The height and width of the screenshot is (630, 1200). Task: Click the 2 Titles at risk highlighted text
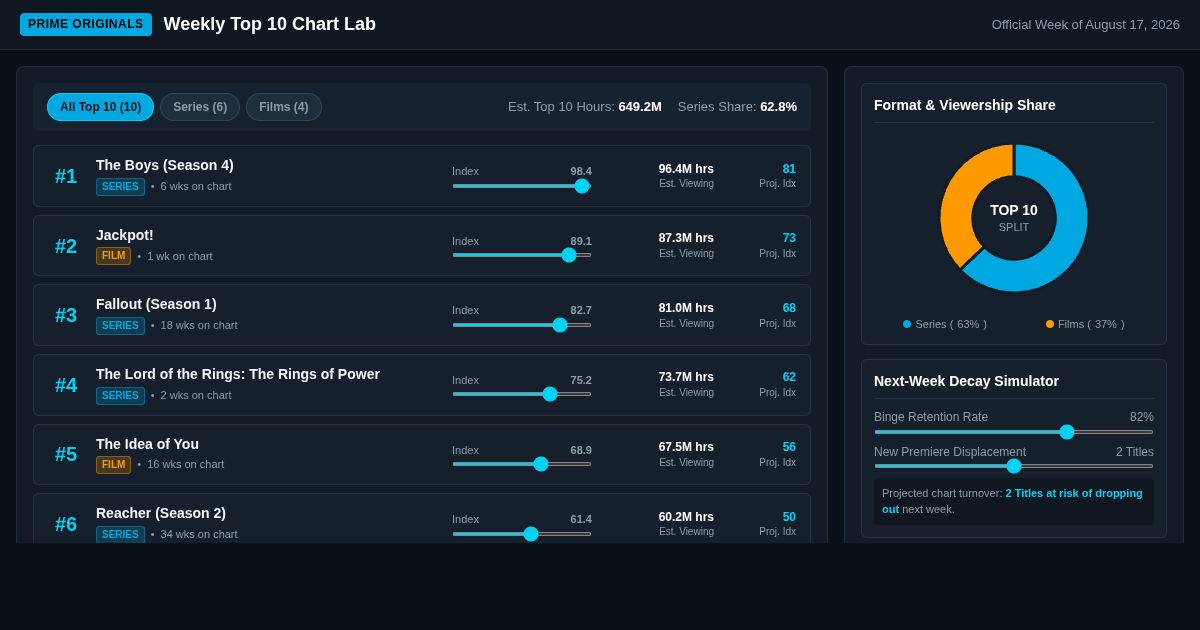click(1074, 493)
